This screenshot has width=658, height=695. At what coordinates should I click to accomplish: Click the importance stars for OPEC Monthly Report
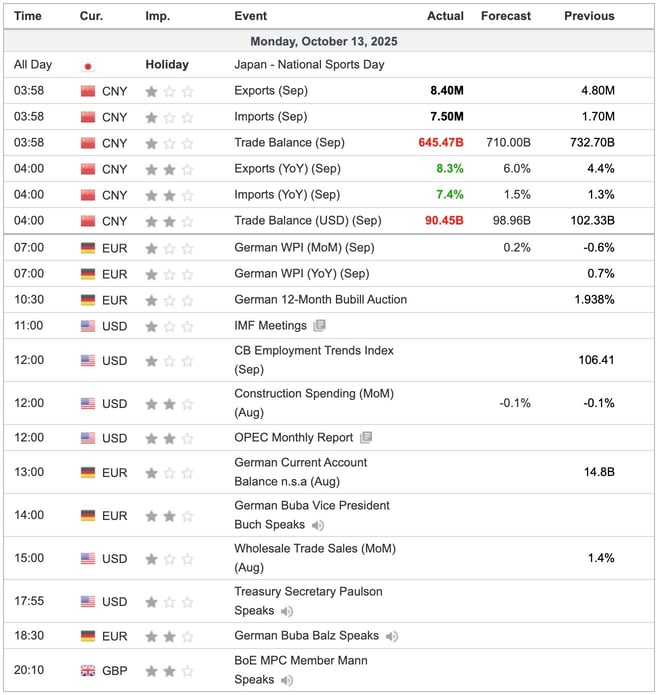[x=169, y=438]
